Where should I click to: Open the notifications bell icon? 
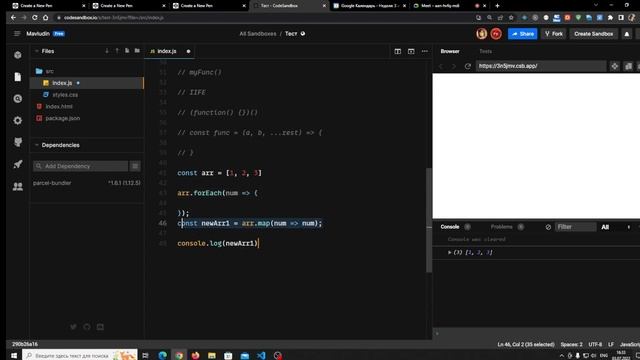click(x=627, y=34)
